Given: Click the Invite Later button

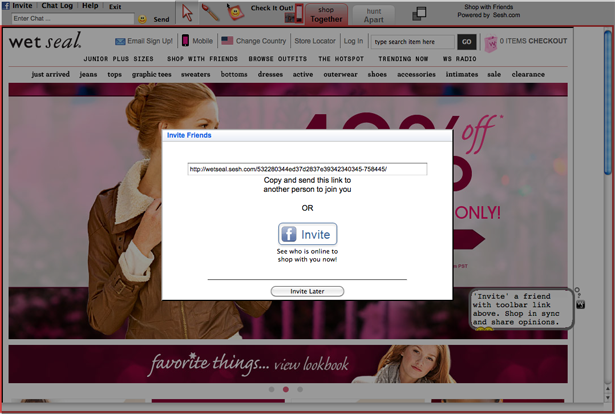Looking at the screenshot, I should click(x=308, y=291).
